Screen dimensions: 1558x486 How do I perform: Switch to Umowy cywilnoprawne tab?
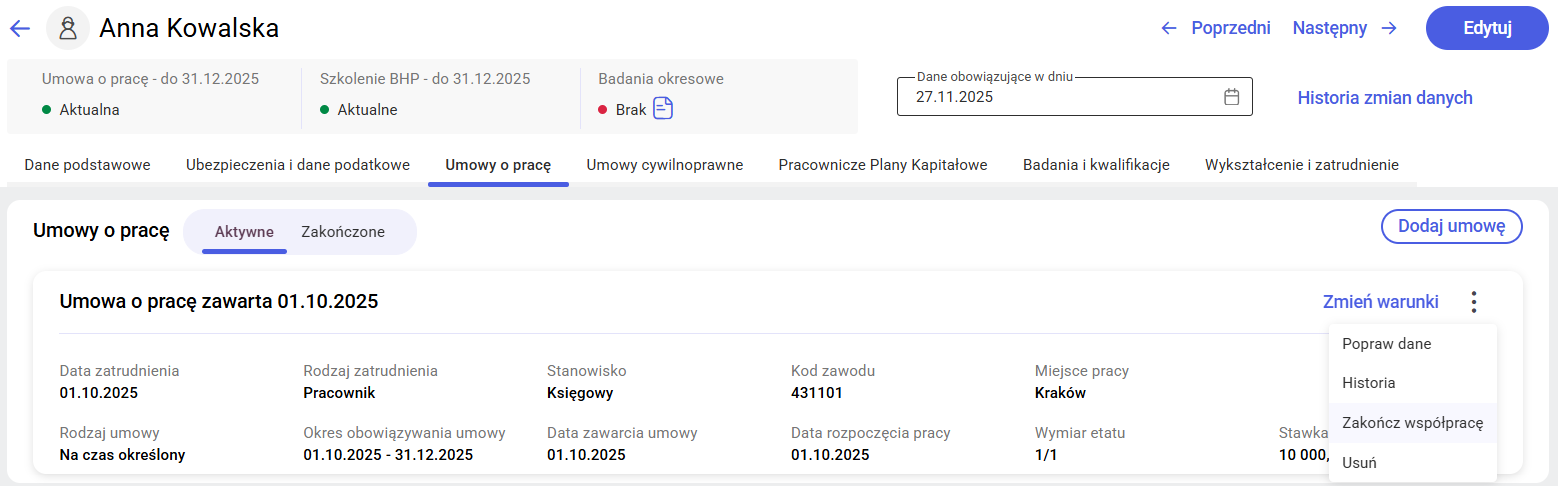664,165
